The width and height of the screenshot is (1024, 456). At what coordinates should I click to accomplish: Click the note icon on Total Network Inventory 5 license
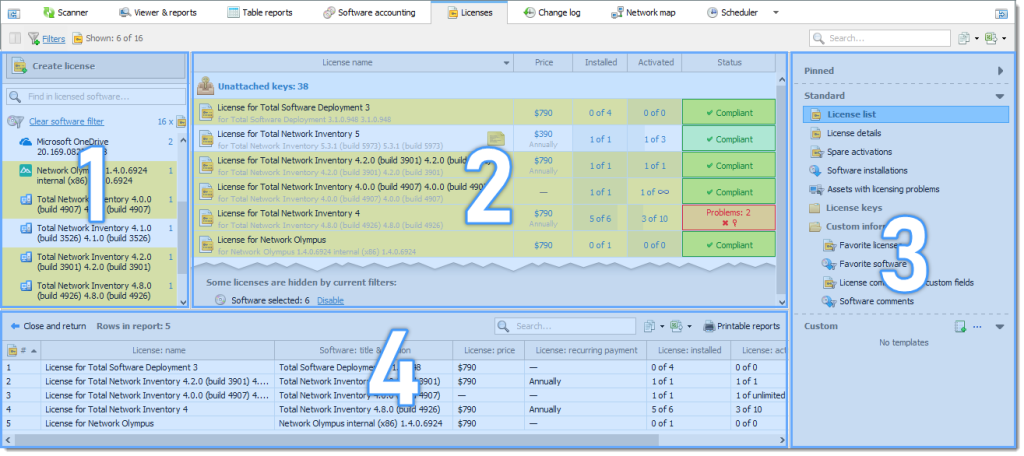pyautogui.click(x=496, y=138)
